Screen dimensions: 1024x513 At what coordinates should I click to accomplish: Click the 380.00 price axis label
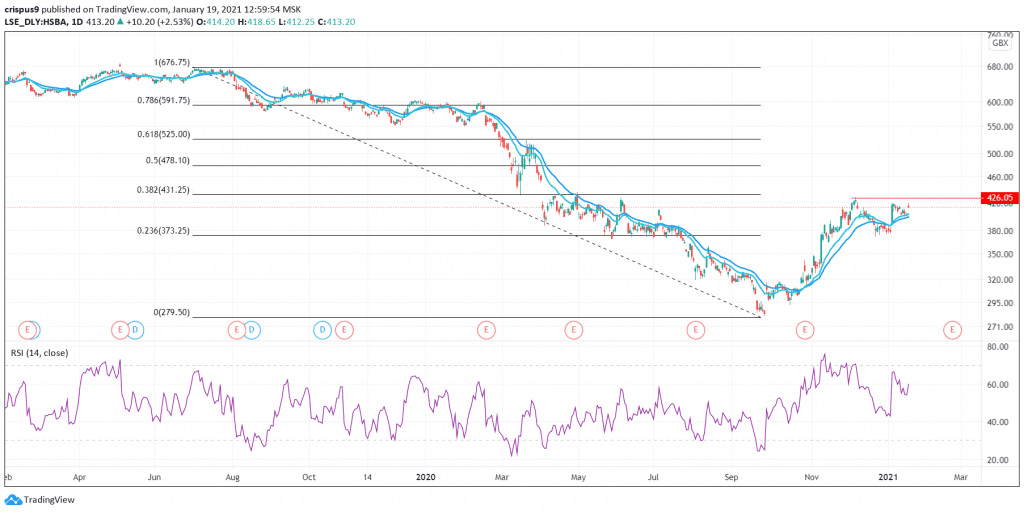1000,231
